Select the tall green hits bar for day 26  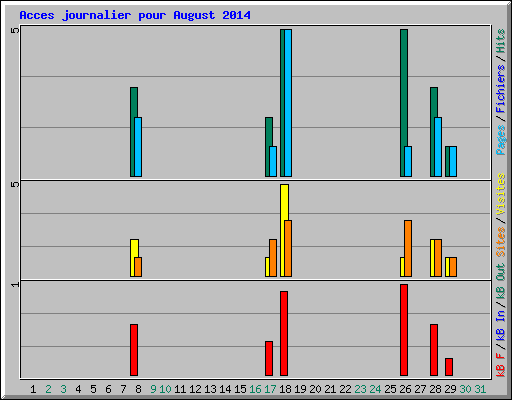click(404, 103)
